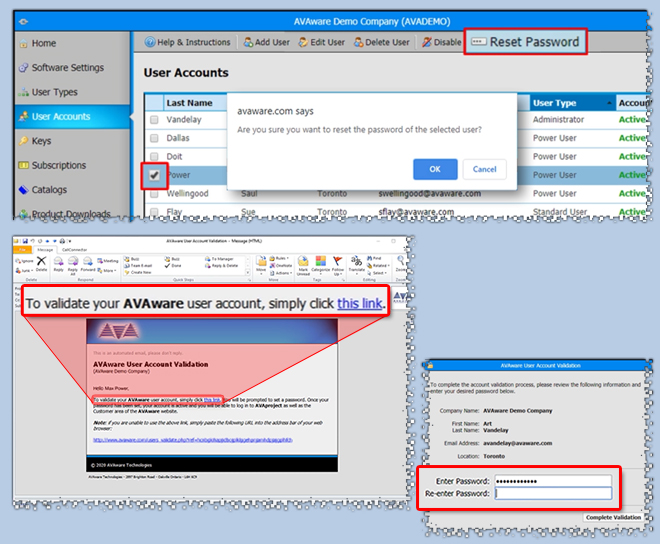Viewport: 660px width, 544px height.
Task: Click Mark Unread in Outlook ribbon
Action: tap(303, 265)
